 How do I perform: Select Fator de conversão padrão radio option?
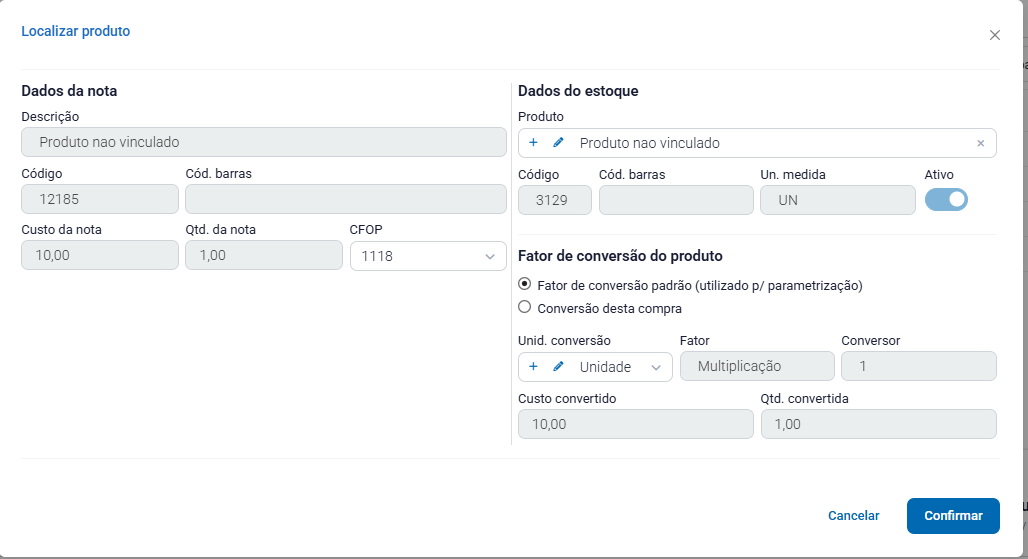pyautogui.click(x=525, y=285)
